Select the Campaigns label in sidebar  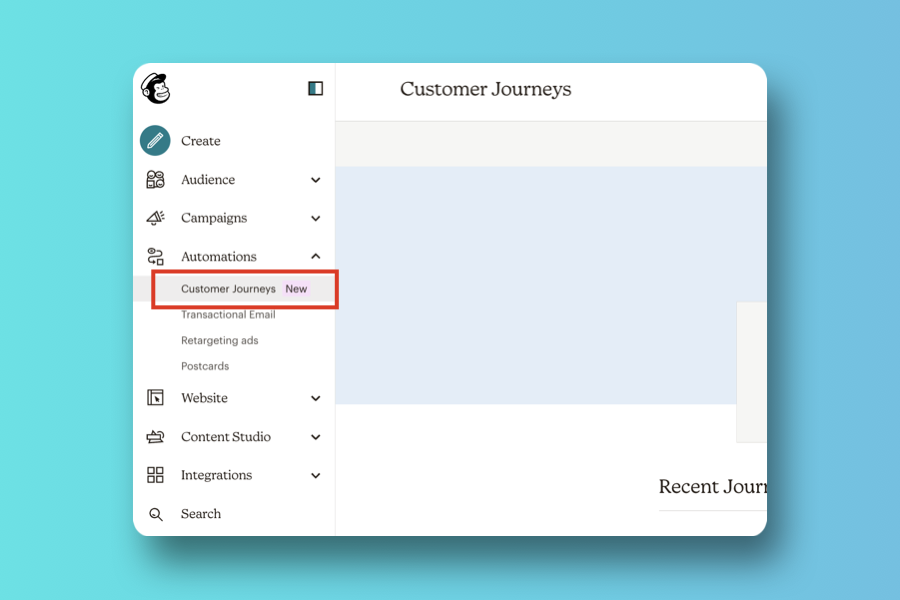pyautogui.click(x=214, y=218)
